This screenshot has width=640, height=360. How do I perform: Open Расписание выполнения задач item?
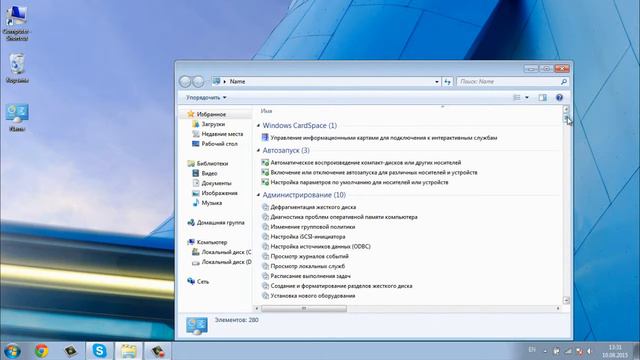306,276
